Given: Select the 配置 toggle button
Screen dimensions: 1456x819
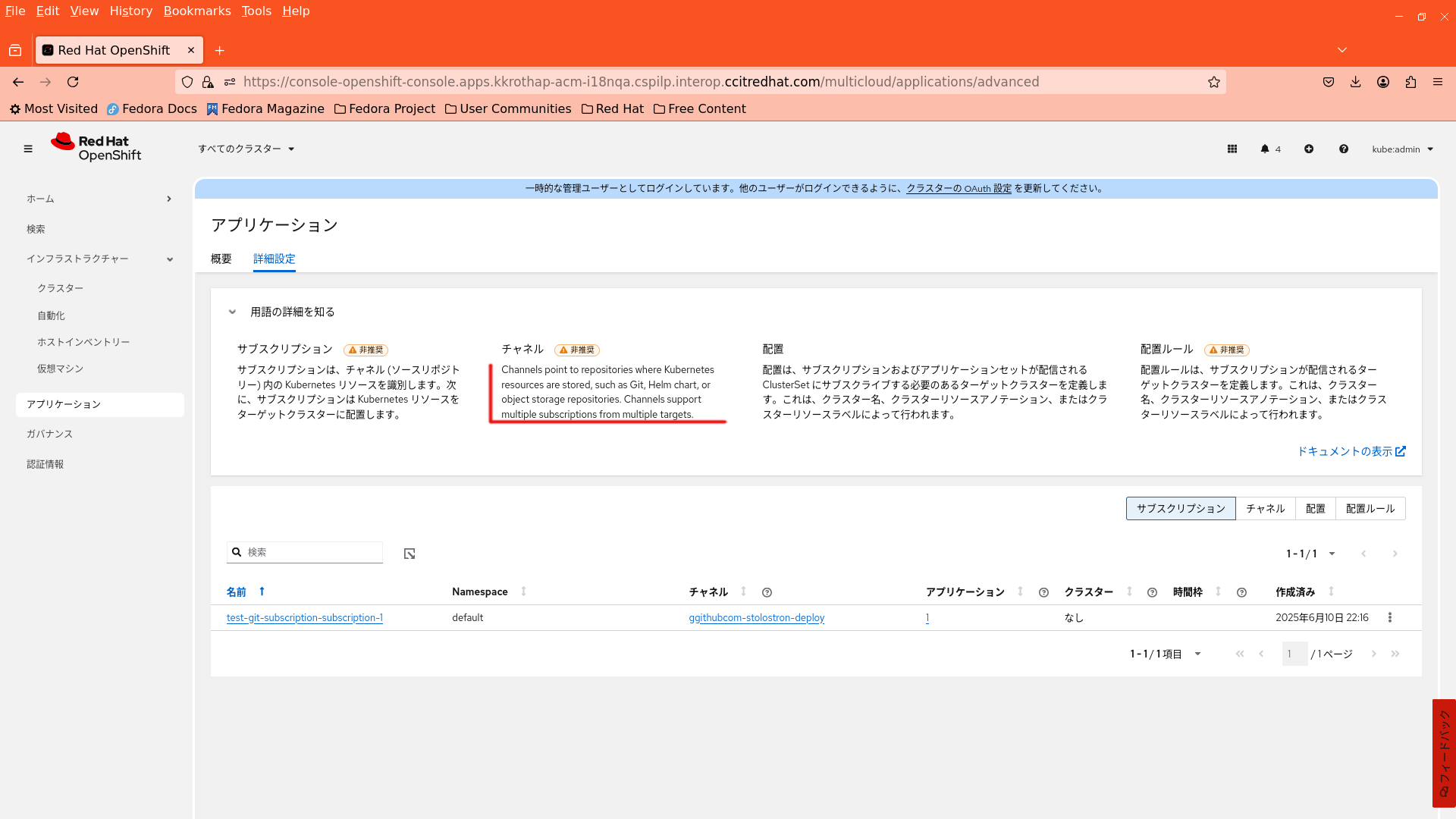Looking at the screenshot, I should 1315,509.
